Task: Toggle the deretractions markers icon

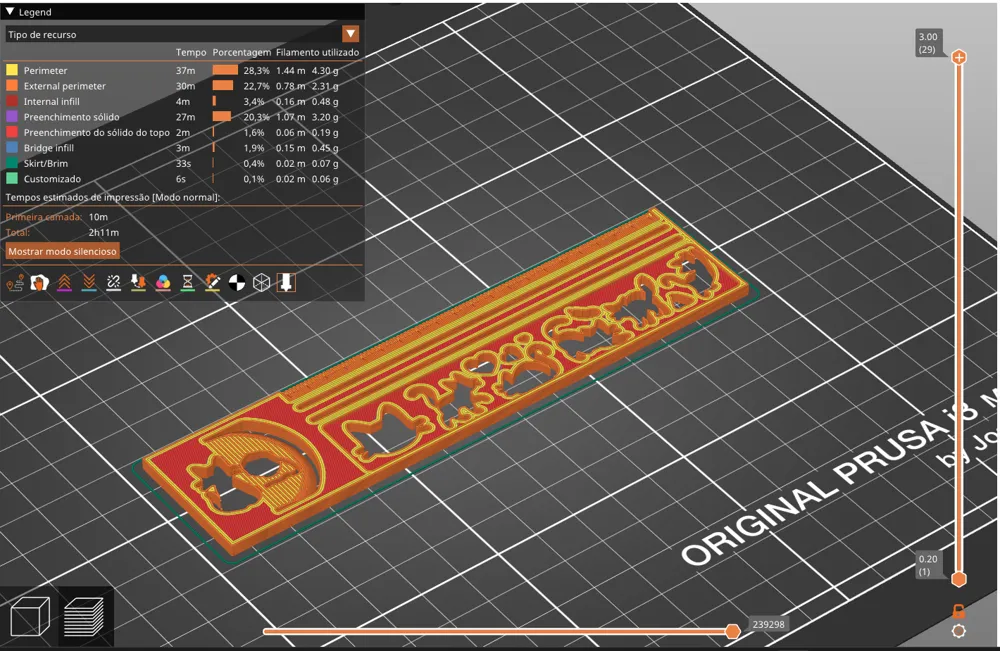Action: click(x=89, y=283)
